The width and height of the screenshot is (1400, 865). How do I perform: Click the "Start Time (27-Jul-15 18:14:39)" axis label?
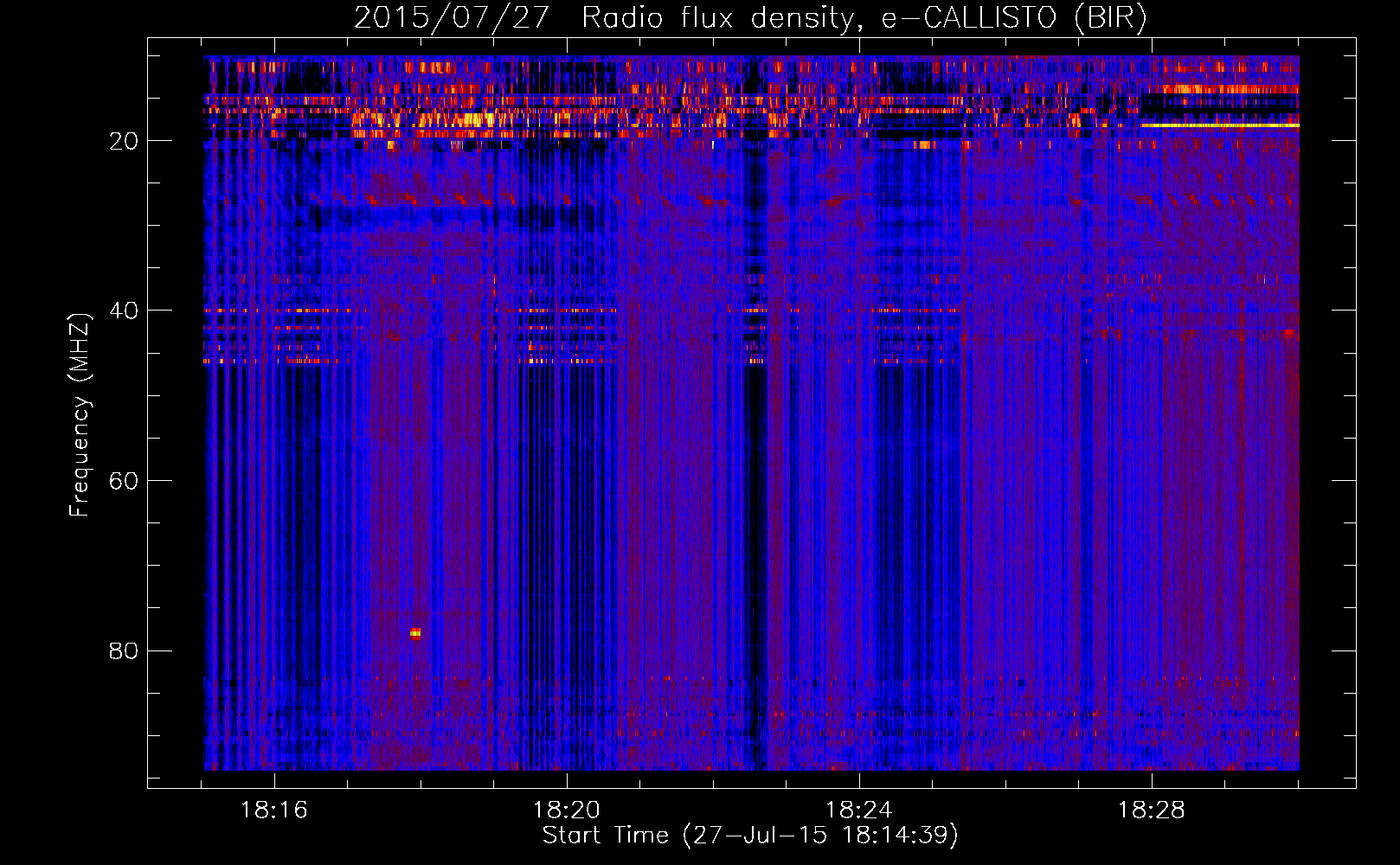(x=750, y=836)
